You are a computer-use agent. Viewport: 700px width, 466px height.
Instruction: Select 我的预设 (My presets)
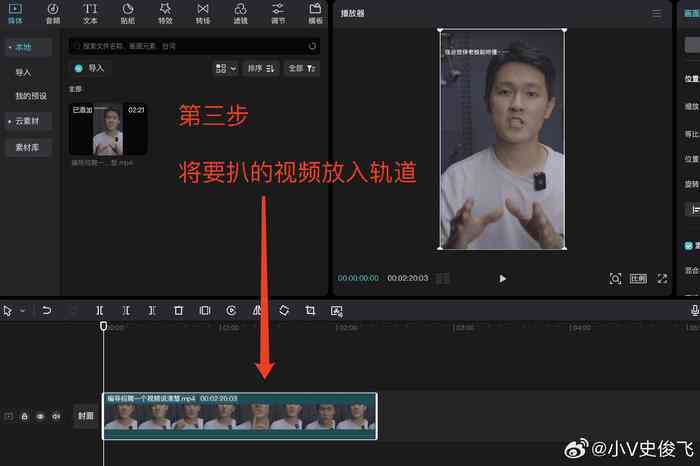coord(31,96)
